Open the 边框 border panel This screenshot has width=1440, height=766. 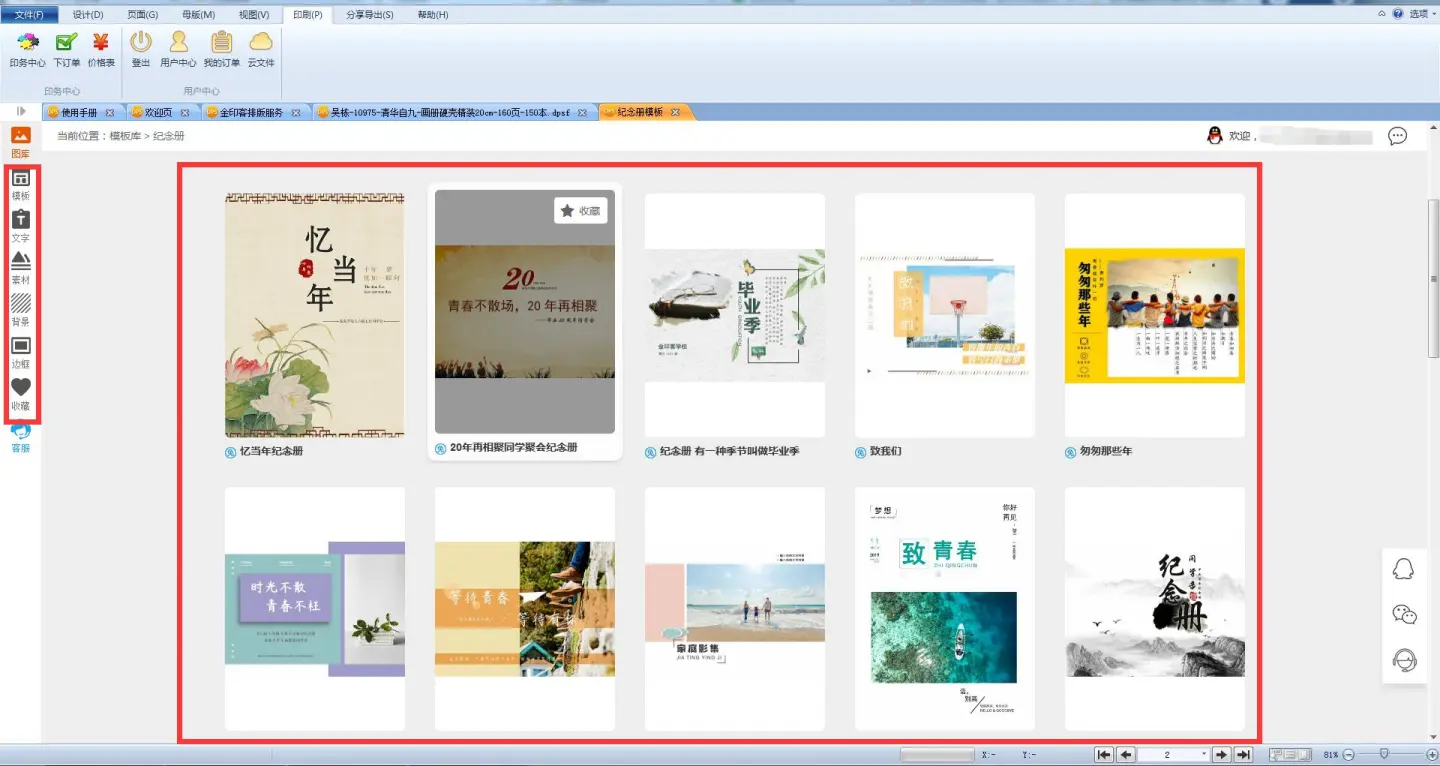tap(20, 352)
